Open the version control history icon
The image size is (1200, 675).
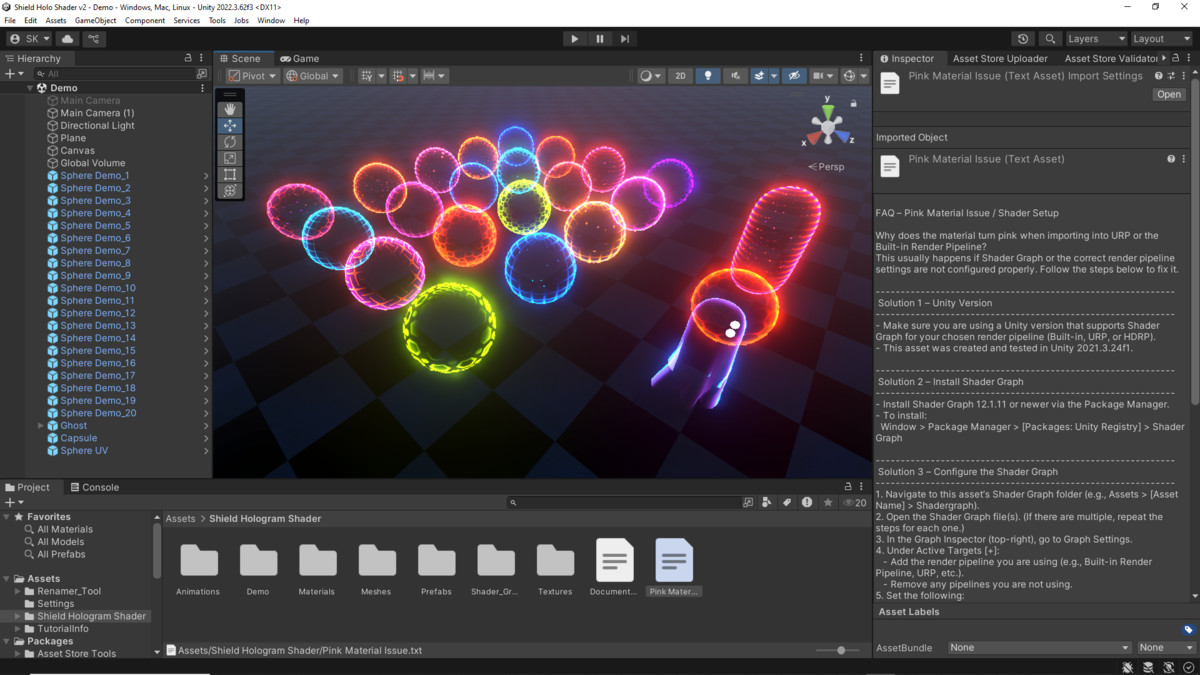[1022, 38]
